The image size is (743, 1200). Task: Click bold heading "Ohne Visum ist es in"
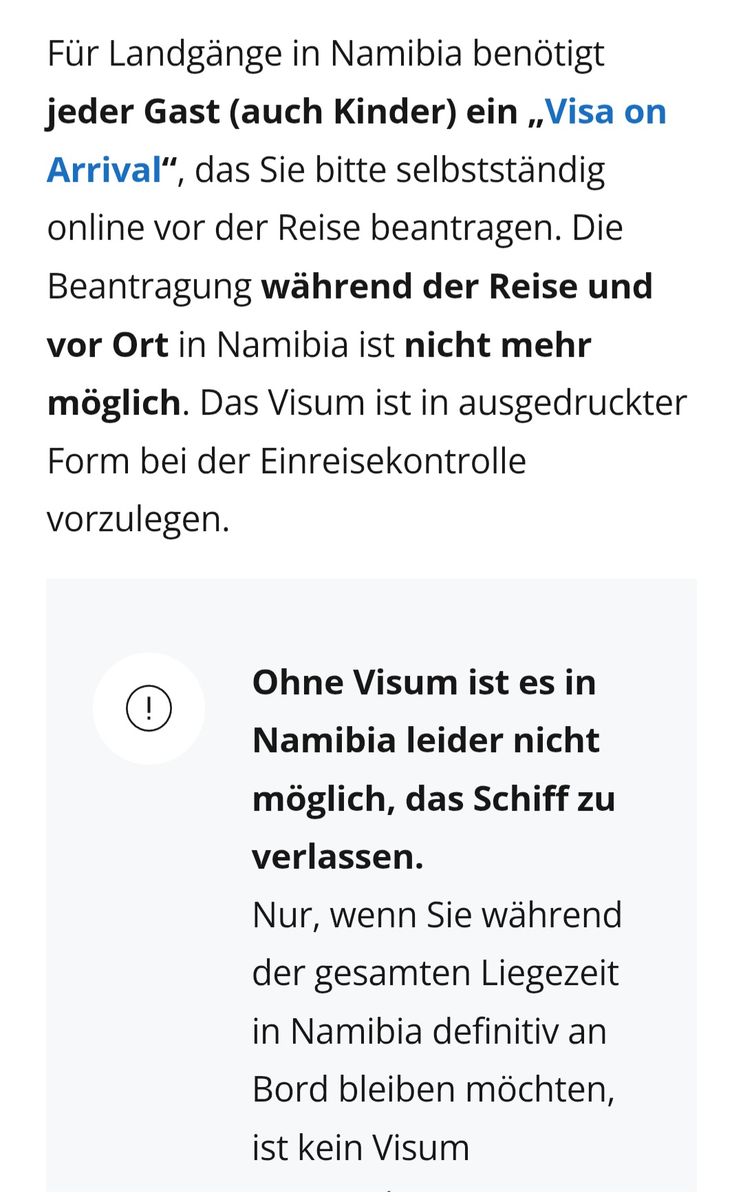pos(424,682)
